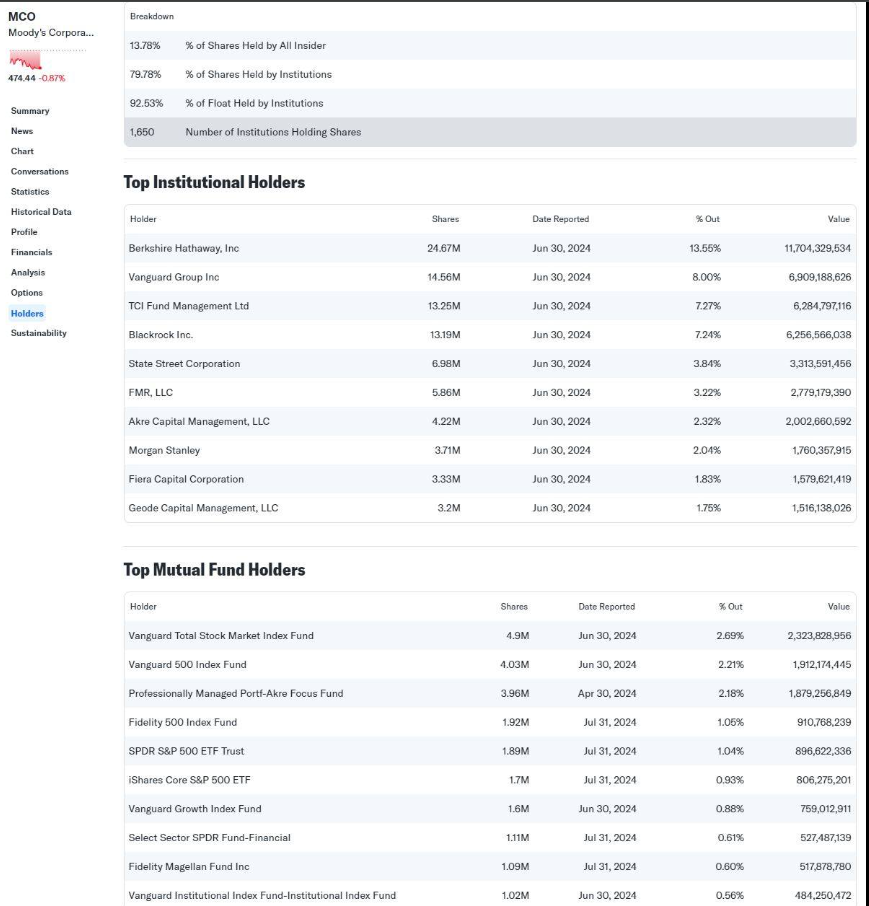
Task: Open Sustainability from the sidebar
Action: (39, 333)
